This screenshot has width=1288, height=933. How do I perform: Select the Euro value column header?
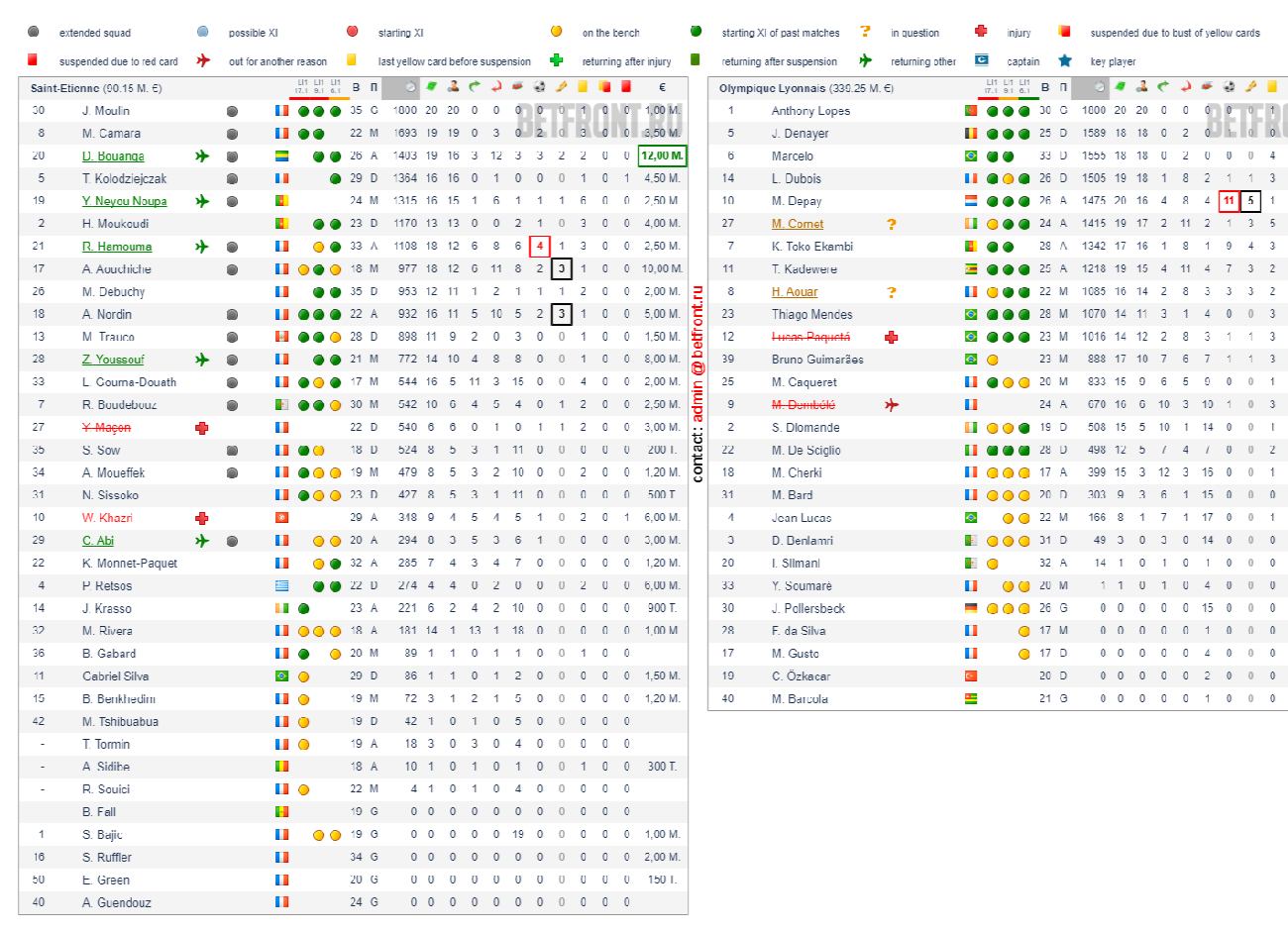pyautogui.click(x=662, y=87)
